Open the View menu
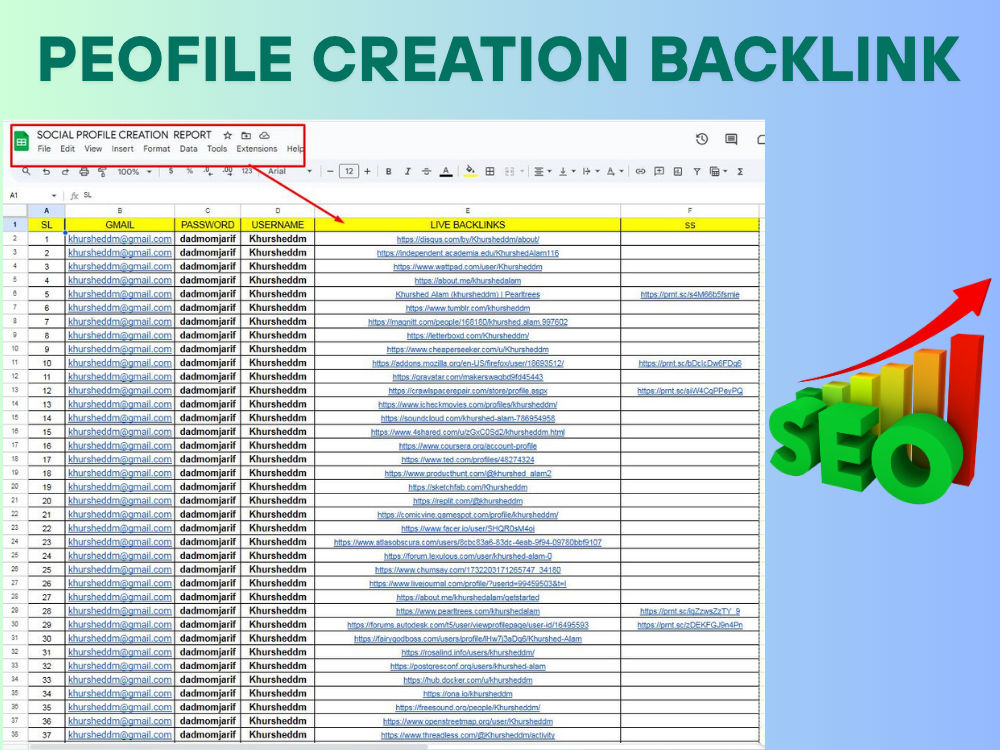1000x750 pixels. [93, 149]
